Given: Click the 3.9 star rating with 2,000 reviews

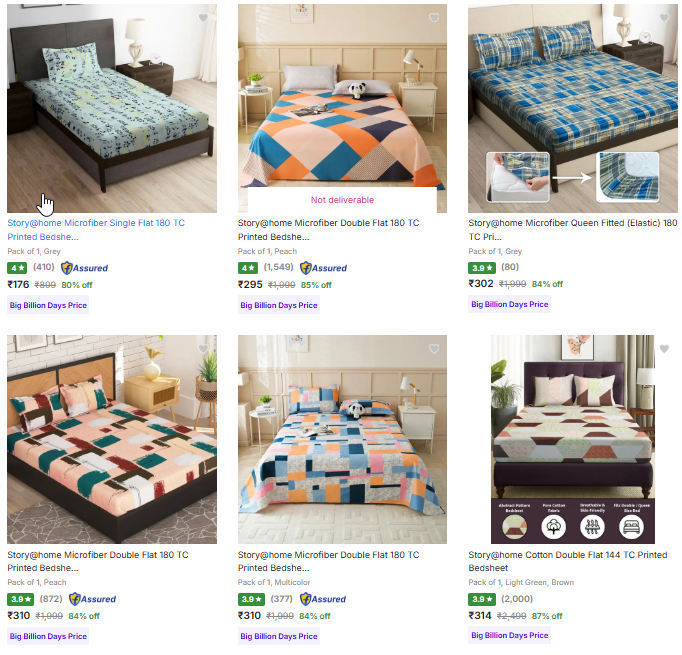Looking at the screenshot, I should 482,599.
